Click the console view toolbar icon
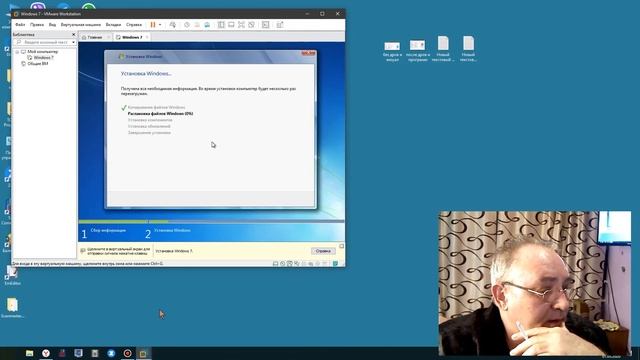The image size is (640, 360). point(265,25)
